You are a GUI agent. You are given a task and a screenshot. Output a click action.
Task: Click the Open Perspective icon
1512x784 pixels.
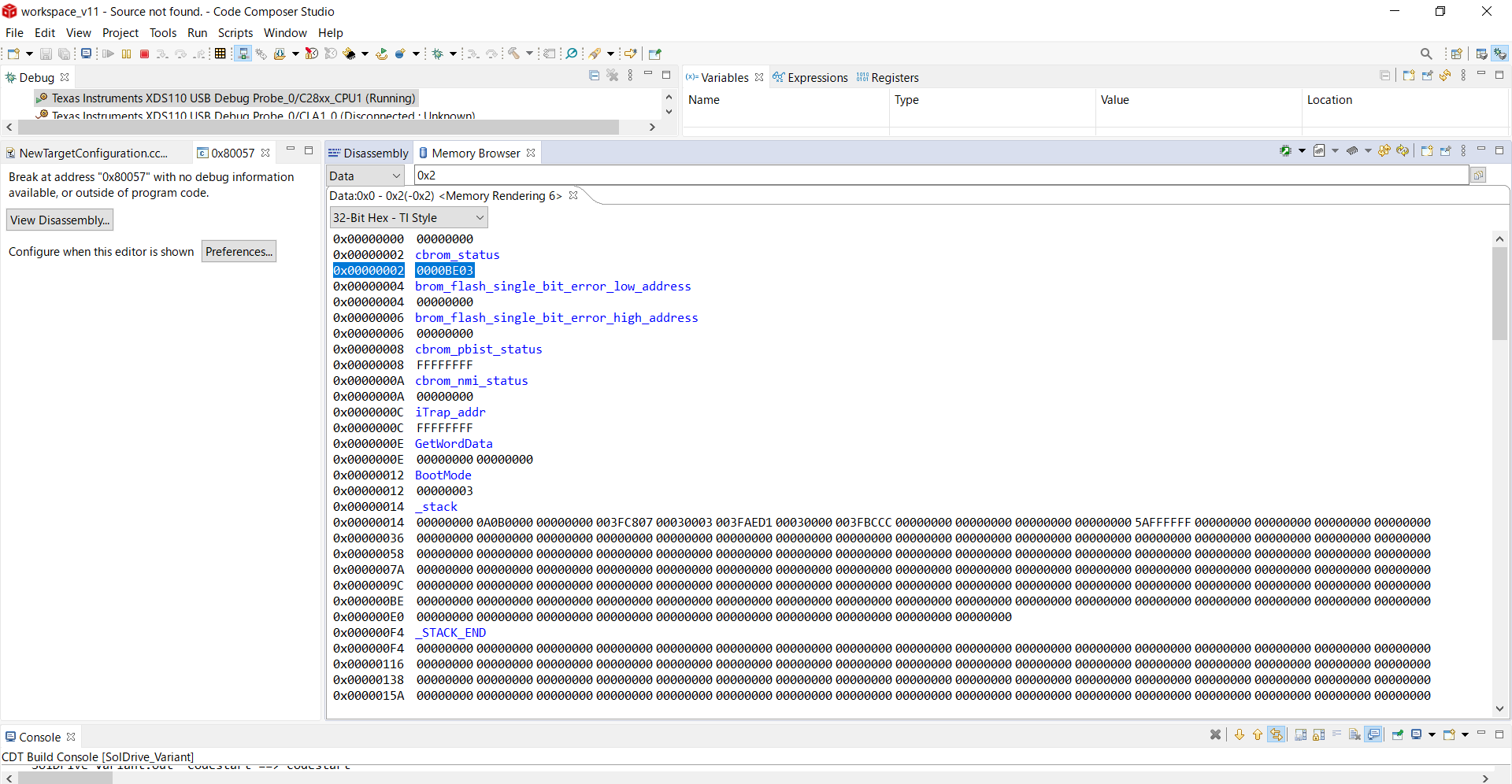point(1456,54)
